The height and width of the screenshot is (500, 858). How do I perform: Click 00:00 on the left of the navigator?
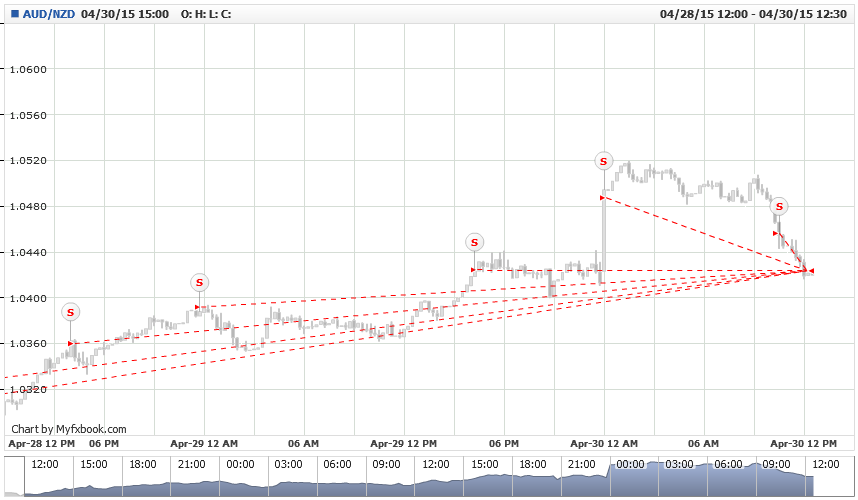point(240,464)
